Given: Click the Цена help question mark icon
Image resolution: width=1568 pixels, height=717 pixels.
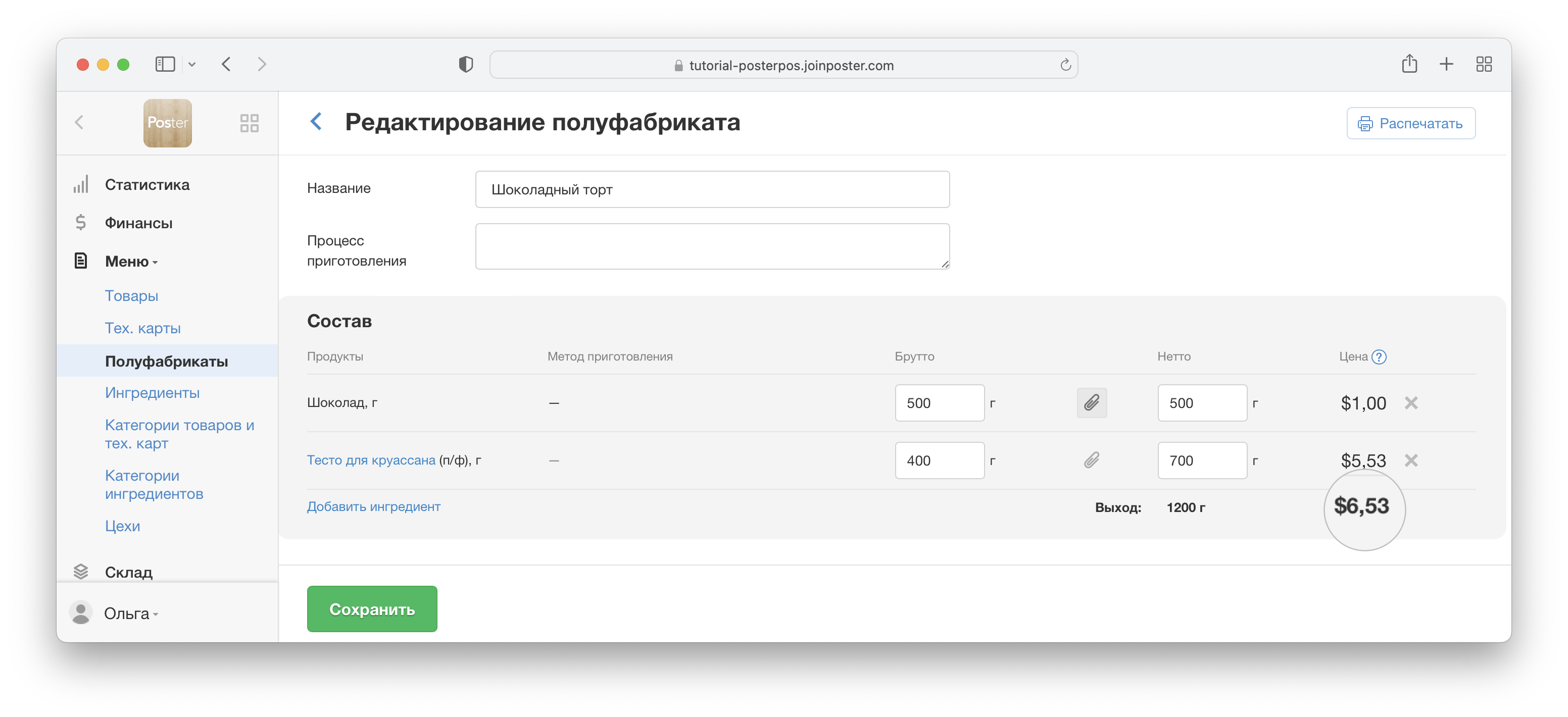Looking at the screenshot, I should tap(1379, 356).
